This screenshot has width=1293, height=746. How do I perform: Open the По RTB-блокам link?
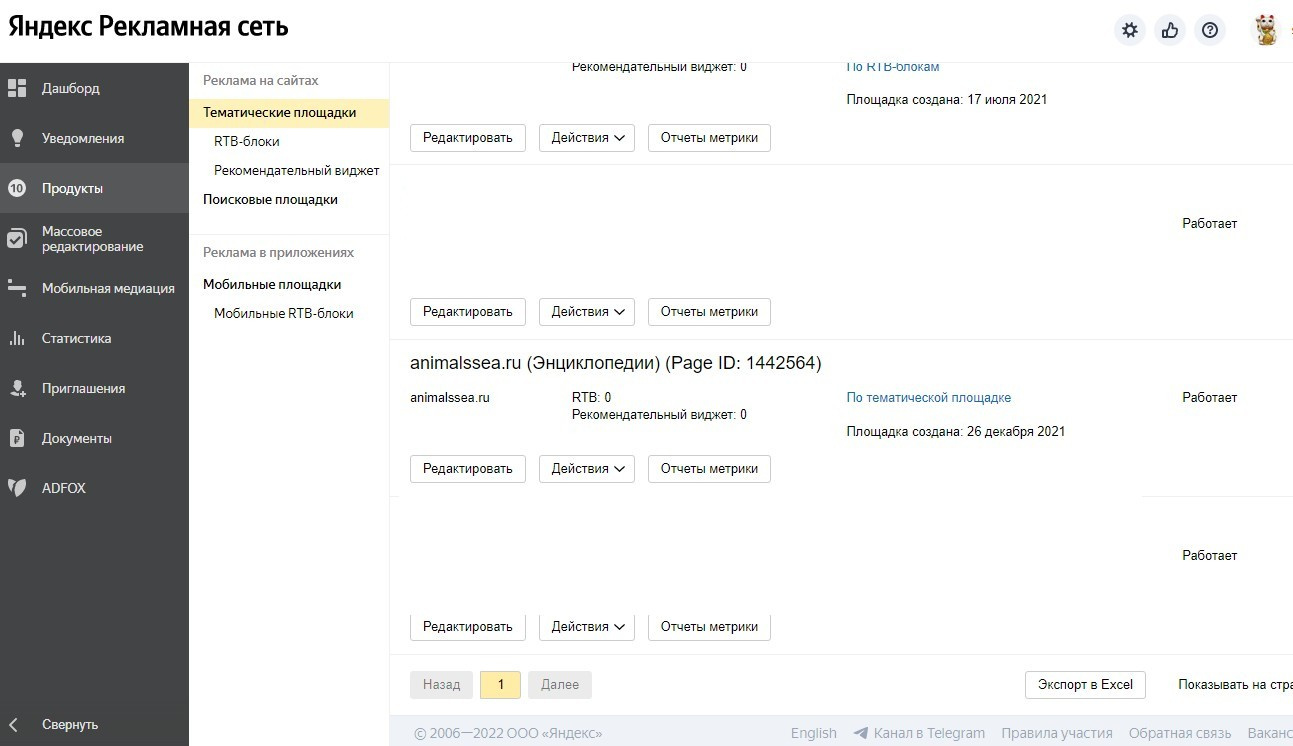point(893,67)
